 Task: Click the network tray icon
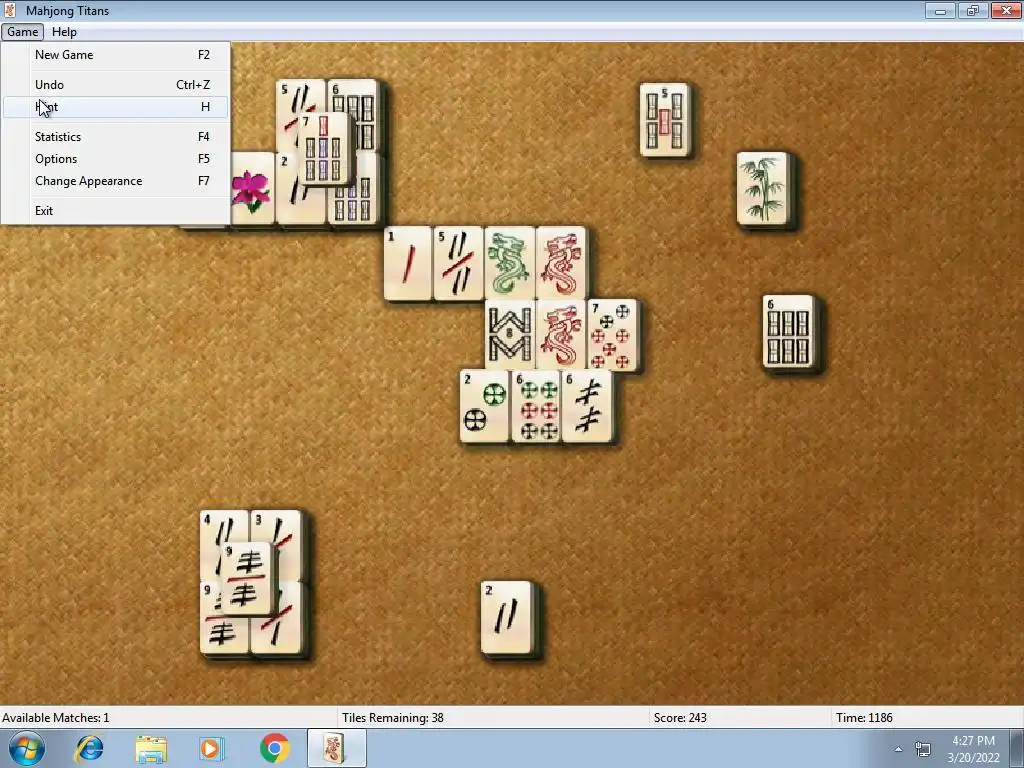[x=923, y=749]
